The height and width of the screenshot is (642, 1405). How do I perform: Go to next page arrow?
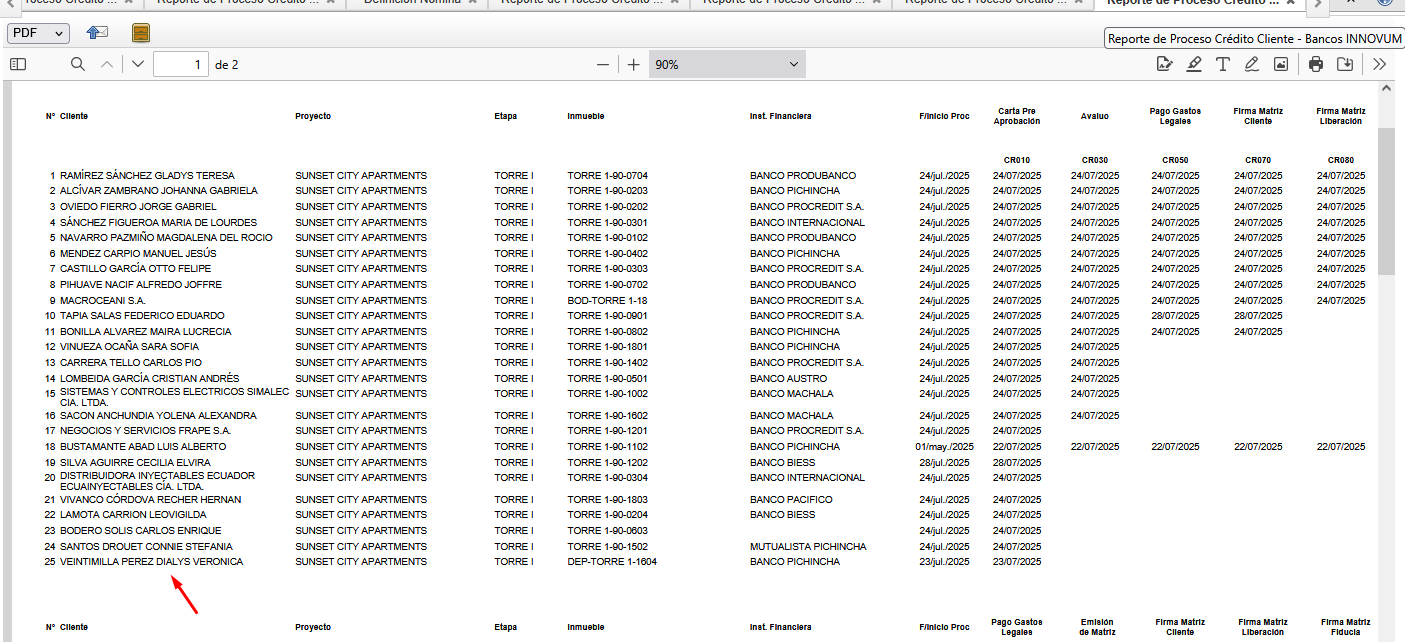(137, 64)
